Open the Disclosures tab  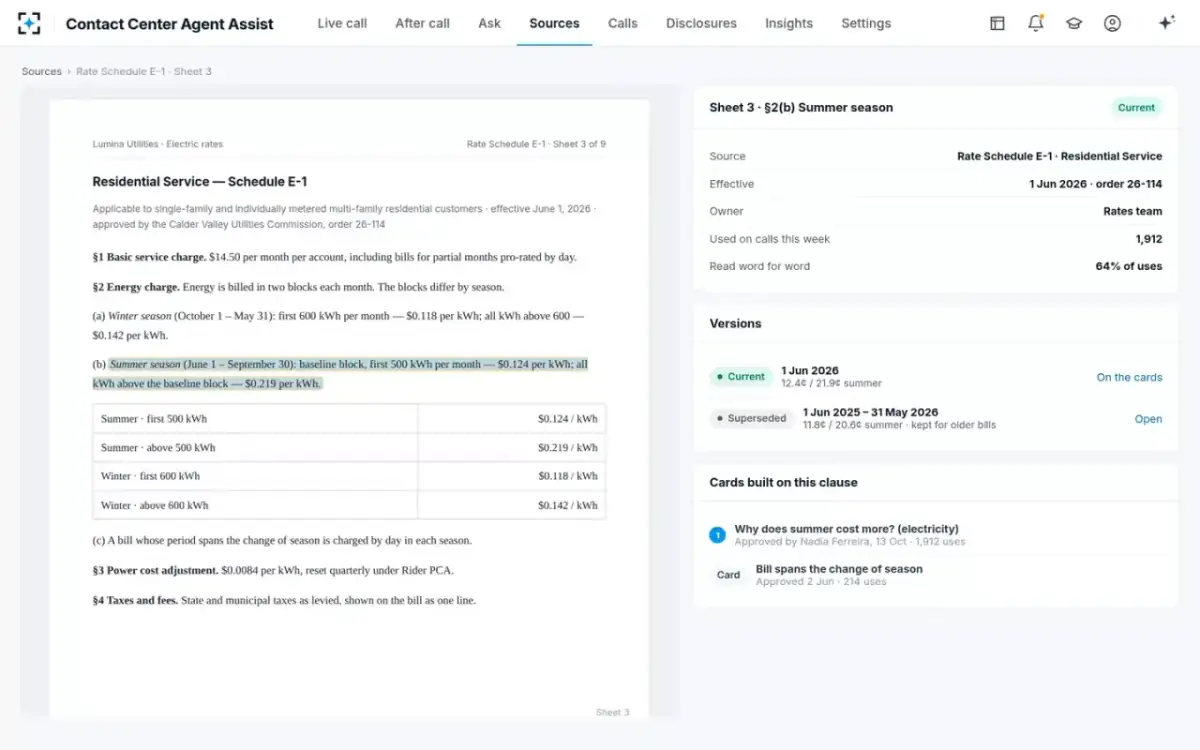[701, 23]
